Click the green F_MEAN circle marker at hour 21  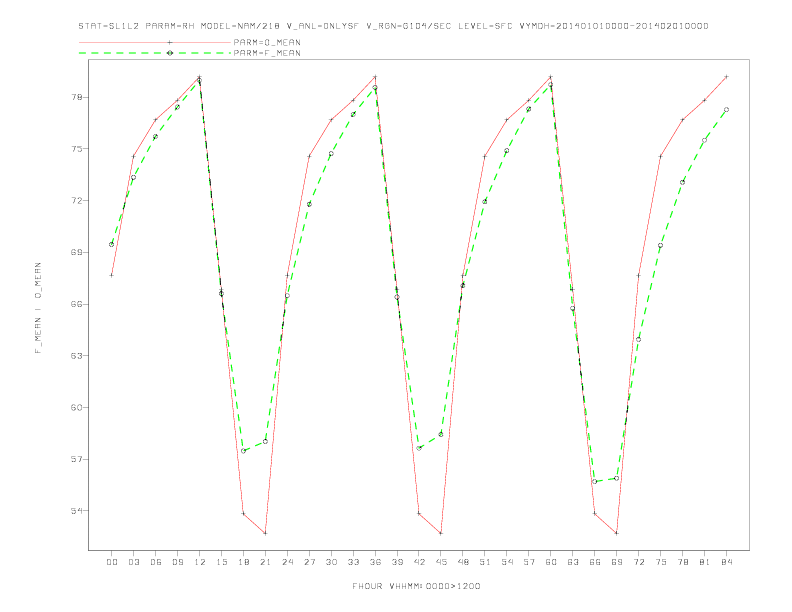[265, 441]
